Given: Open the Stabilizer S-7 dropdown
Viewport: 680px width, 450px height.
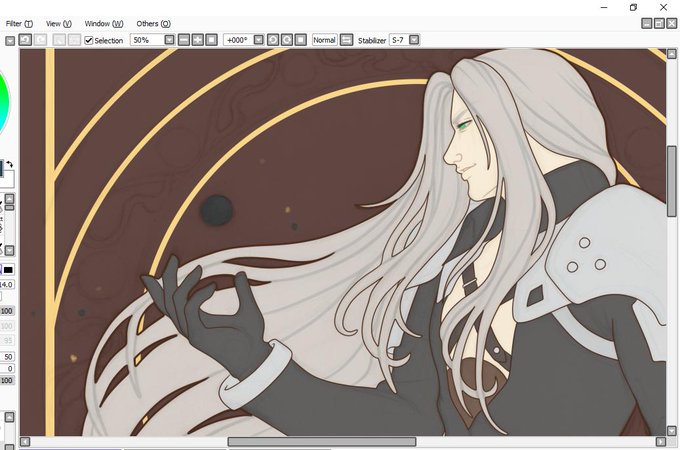Looking at the screenshot, I should pos(414,40).
